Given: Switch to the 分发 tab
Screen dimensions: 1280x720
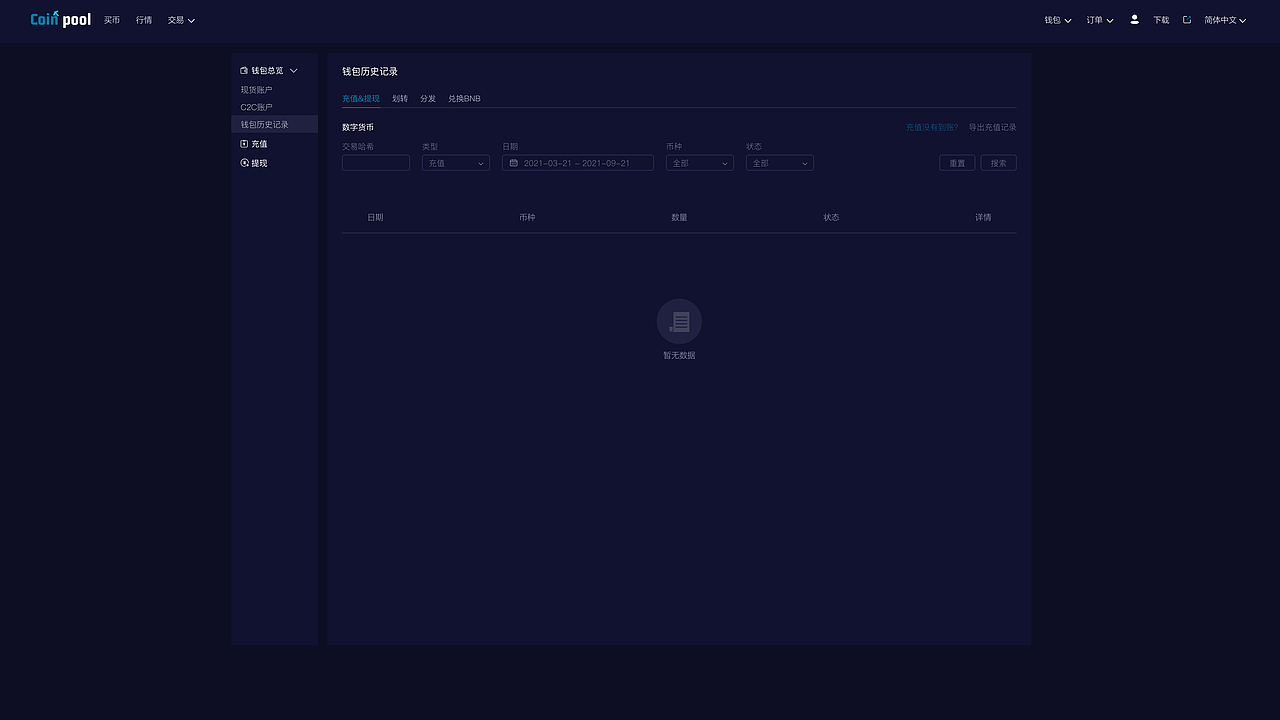Looking at the screenshot, I should (x=428, y=99).
